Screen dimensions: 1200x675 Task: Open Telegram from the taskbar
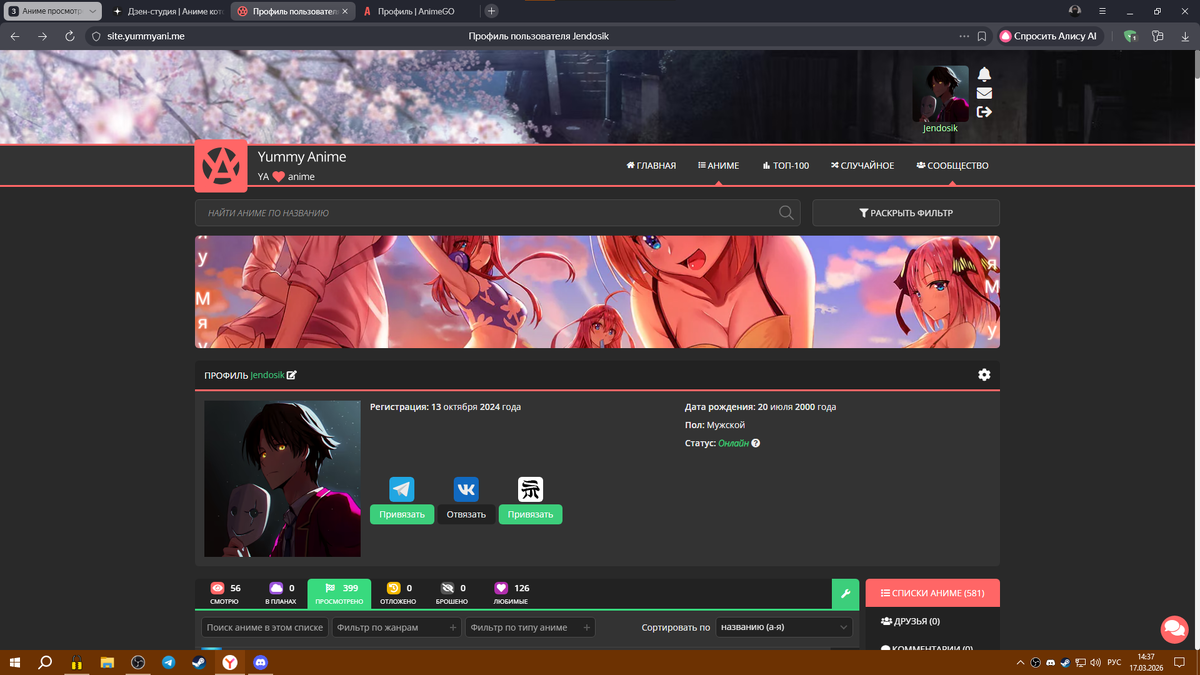(168, 662)
